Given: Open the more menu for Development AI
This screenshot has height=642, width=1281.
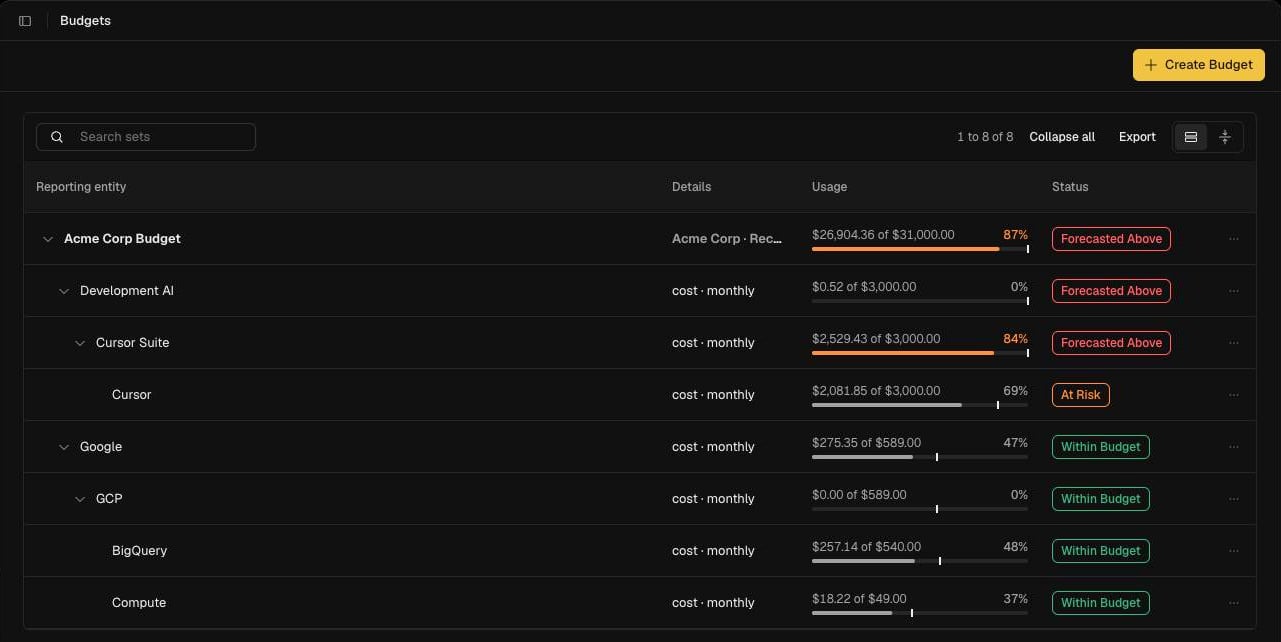Looking at the screenshot, I should pos(1233,291).
